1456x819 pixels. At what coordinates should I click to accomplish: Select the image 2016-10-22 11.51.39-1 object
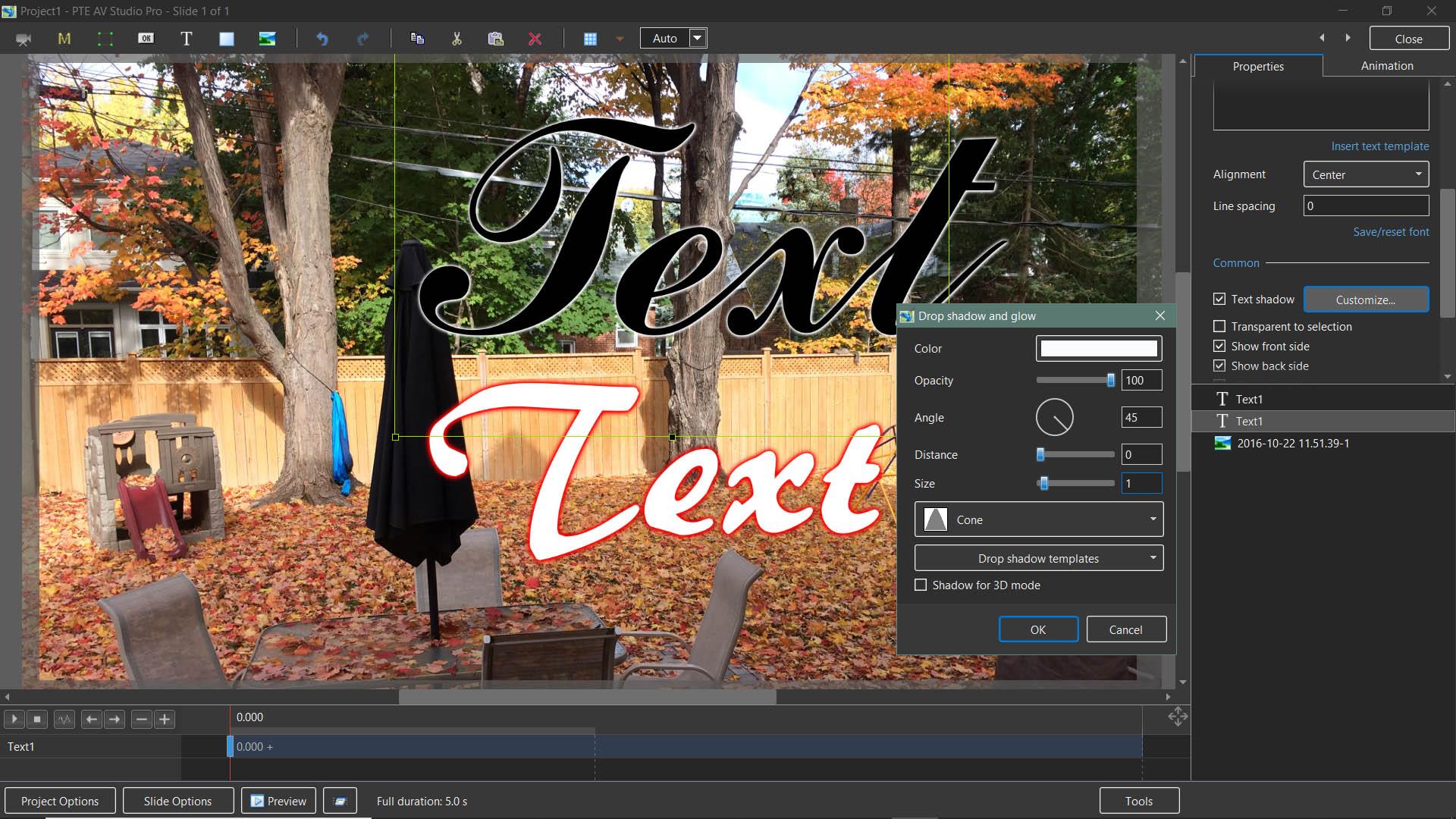pyautogui.click(x=1292, y=443)
